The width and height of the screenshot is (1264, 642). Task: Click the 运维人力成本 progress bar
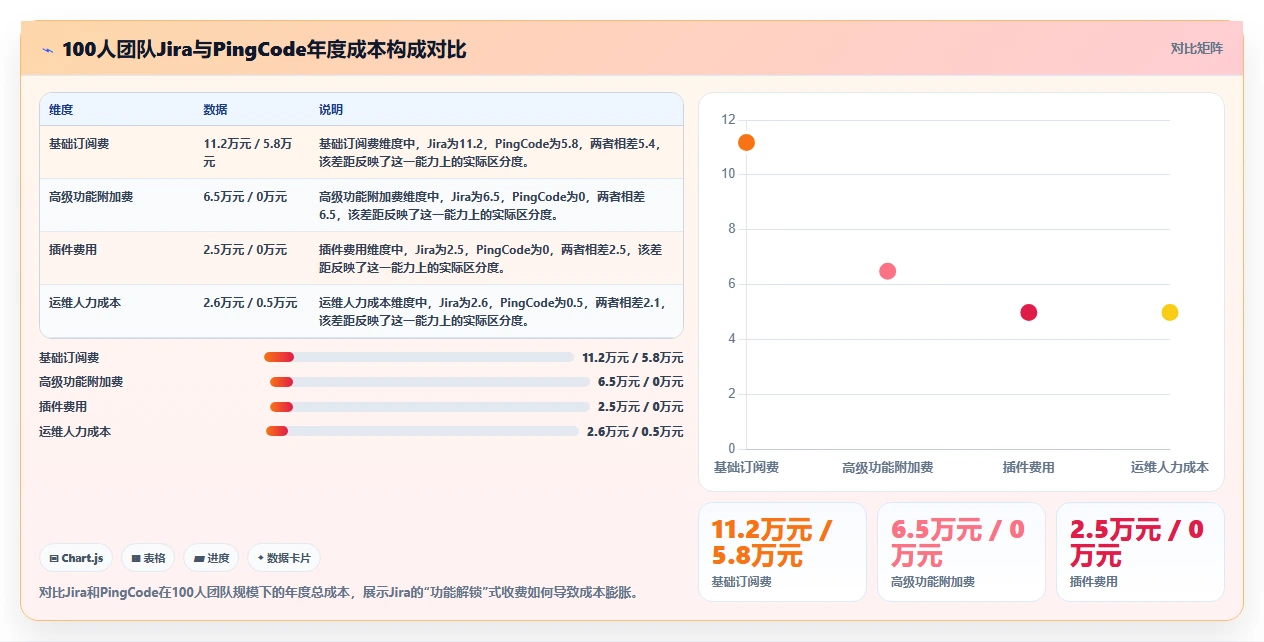tap(422, 431)
